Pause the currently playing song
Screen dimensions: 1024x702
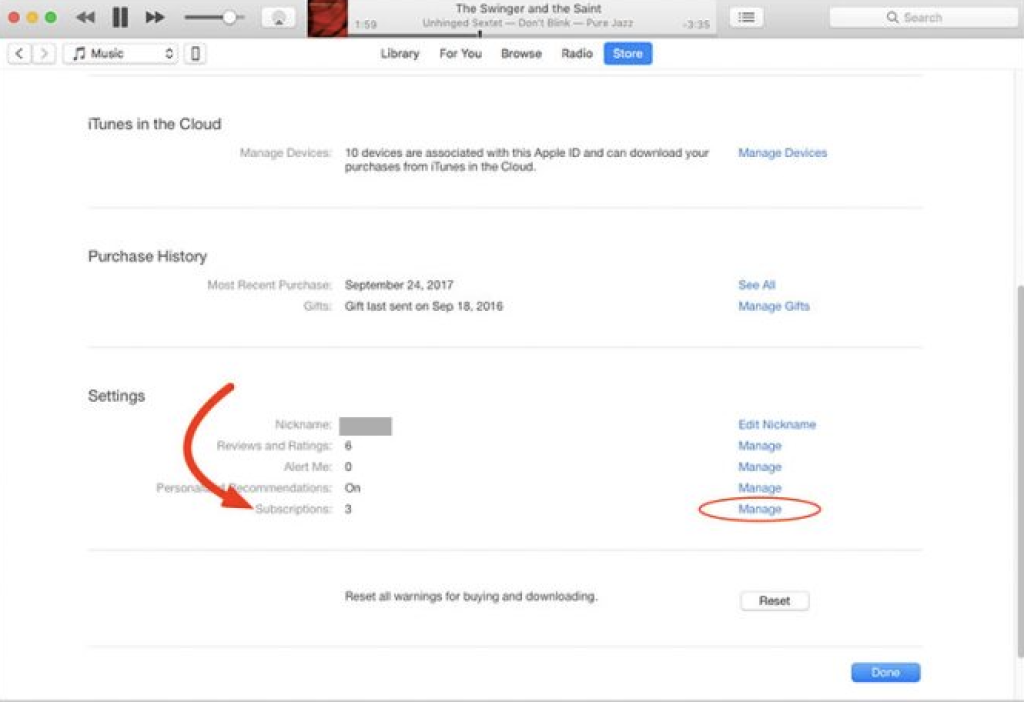tap(120, 17)
